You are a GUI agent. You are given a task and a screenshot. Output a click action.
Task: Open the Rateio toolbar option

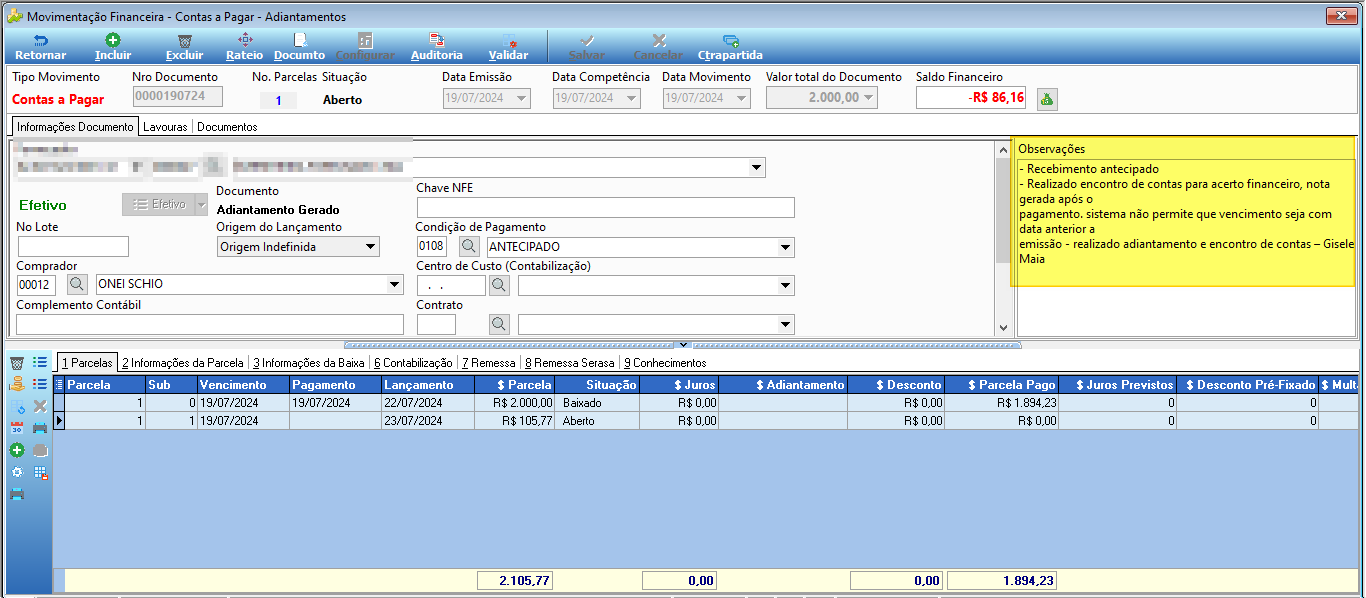(x=244, y=47)
